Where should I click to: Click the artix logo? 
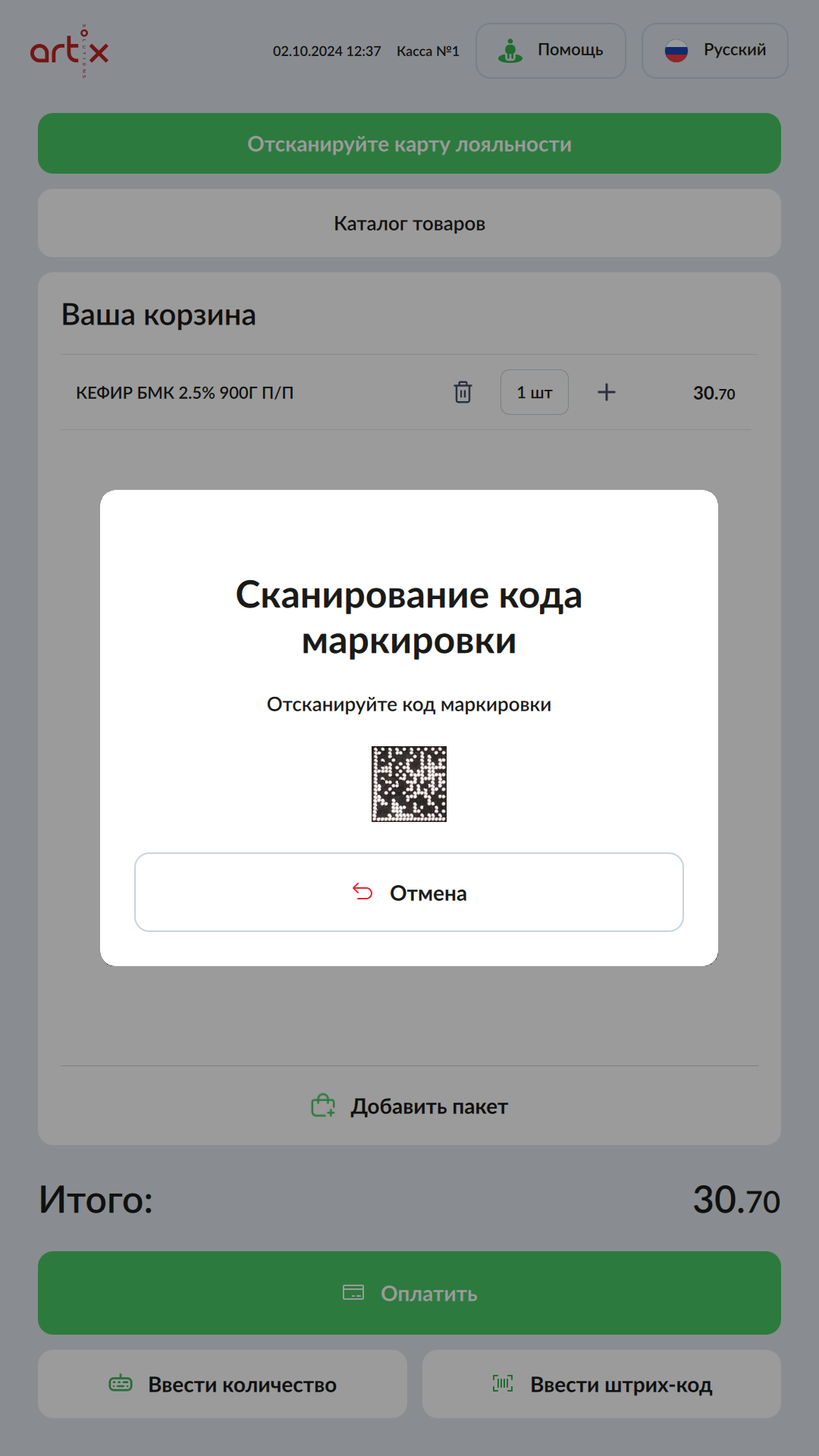(x=70, y=51)
